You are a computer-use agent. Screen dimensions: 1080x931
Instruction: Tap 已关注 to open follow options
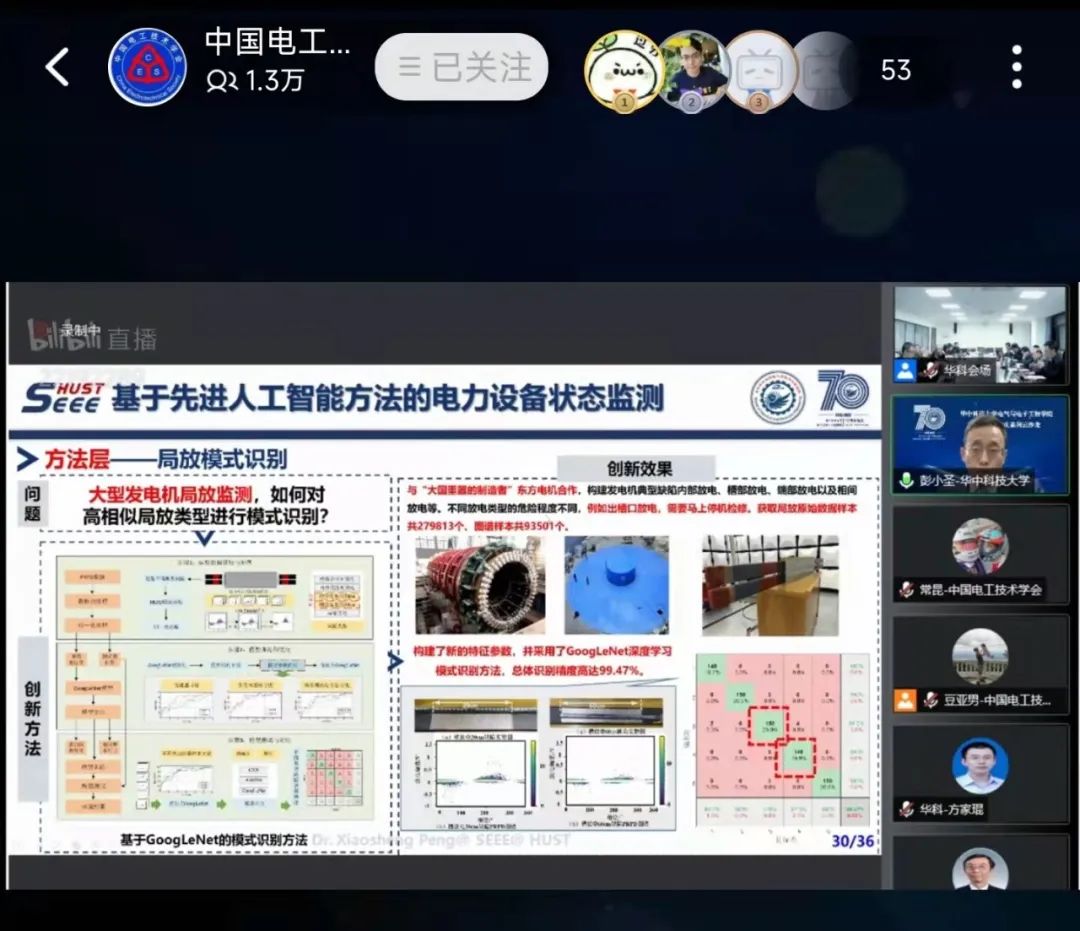coord(461,66)
